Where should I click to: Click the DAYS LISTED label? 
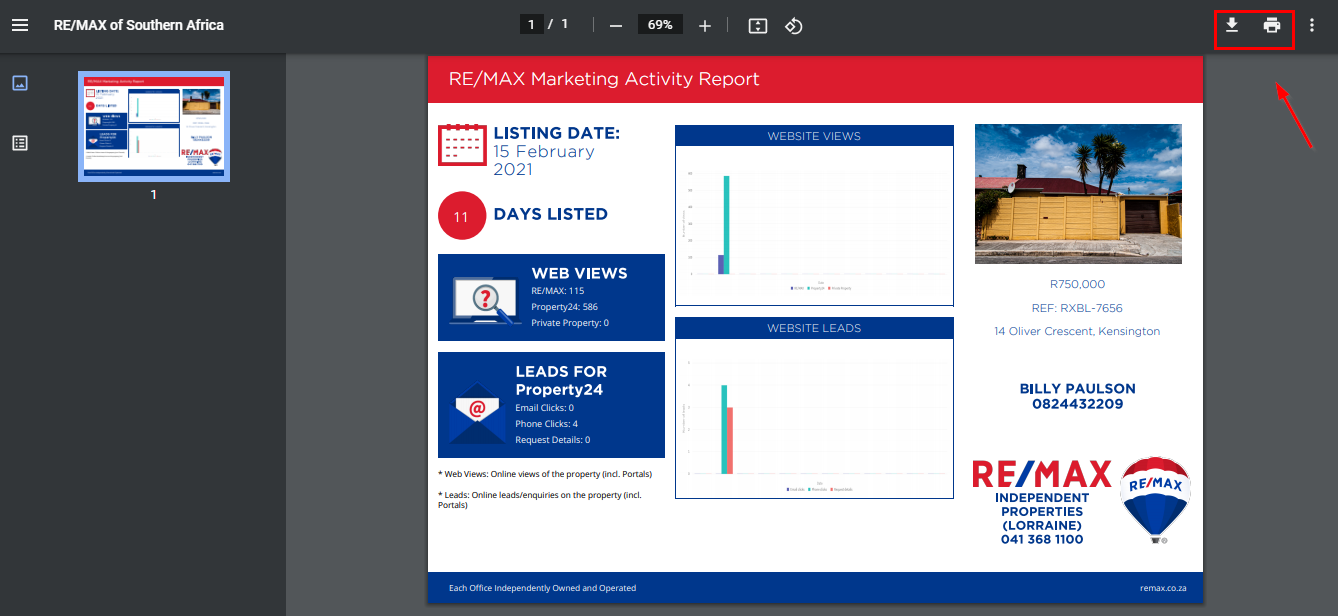(x=551, y=214)
